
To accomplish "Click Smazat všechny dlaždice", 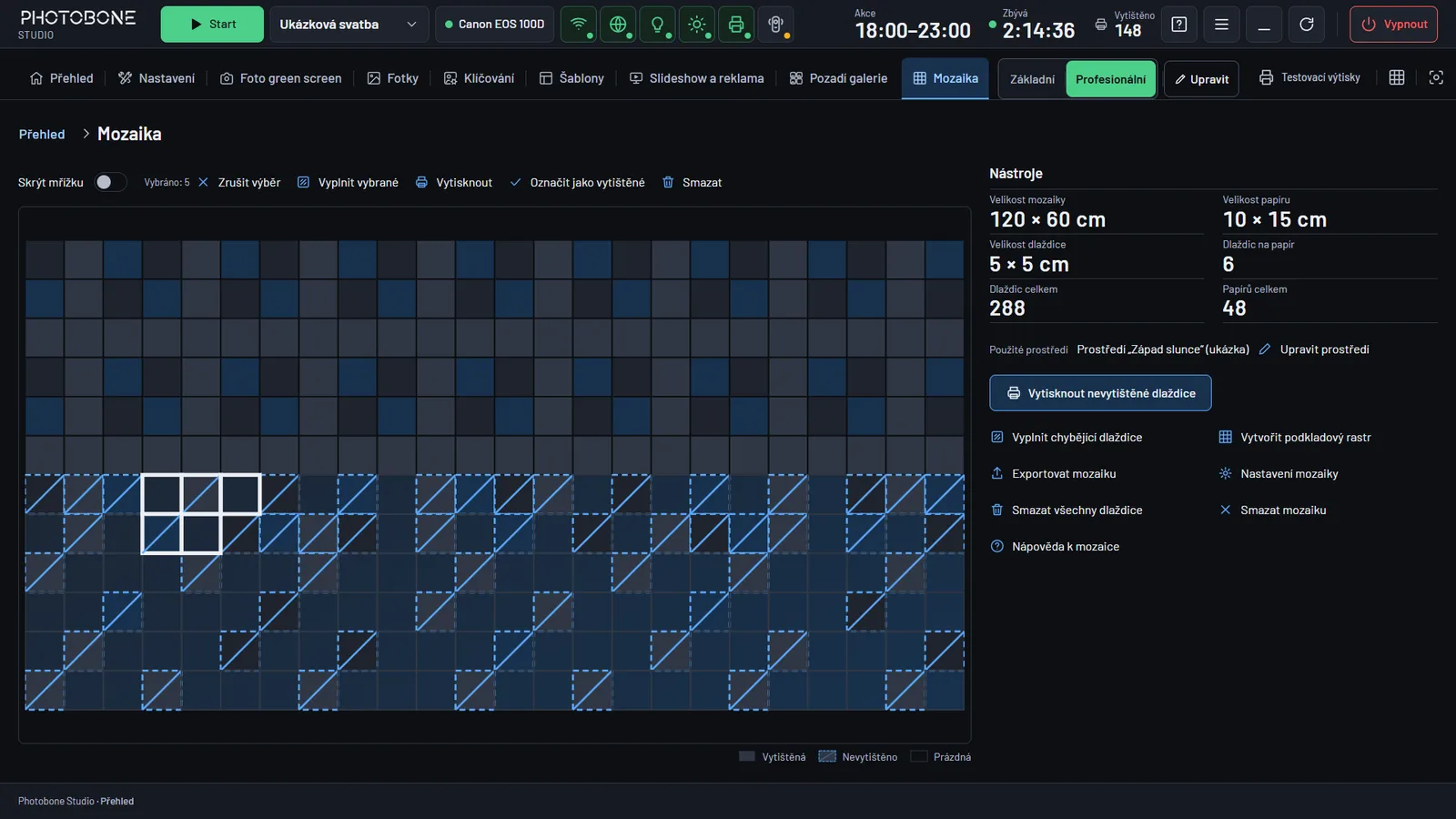I will [x=1067, y=511].
